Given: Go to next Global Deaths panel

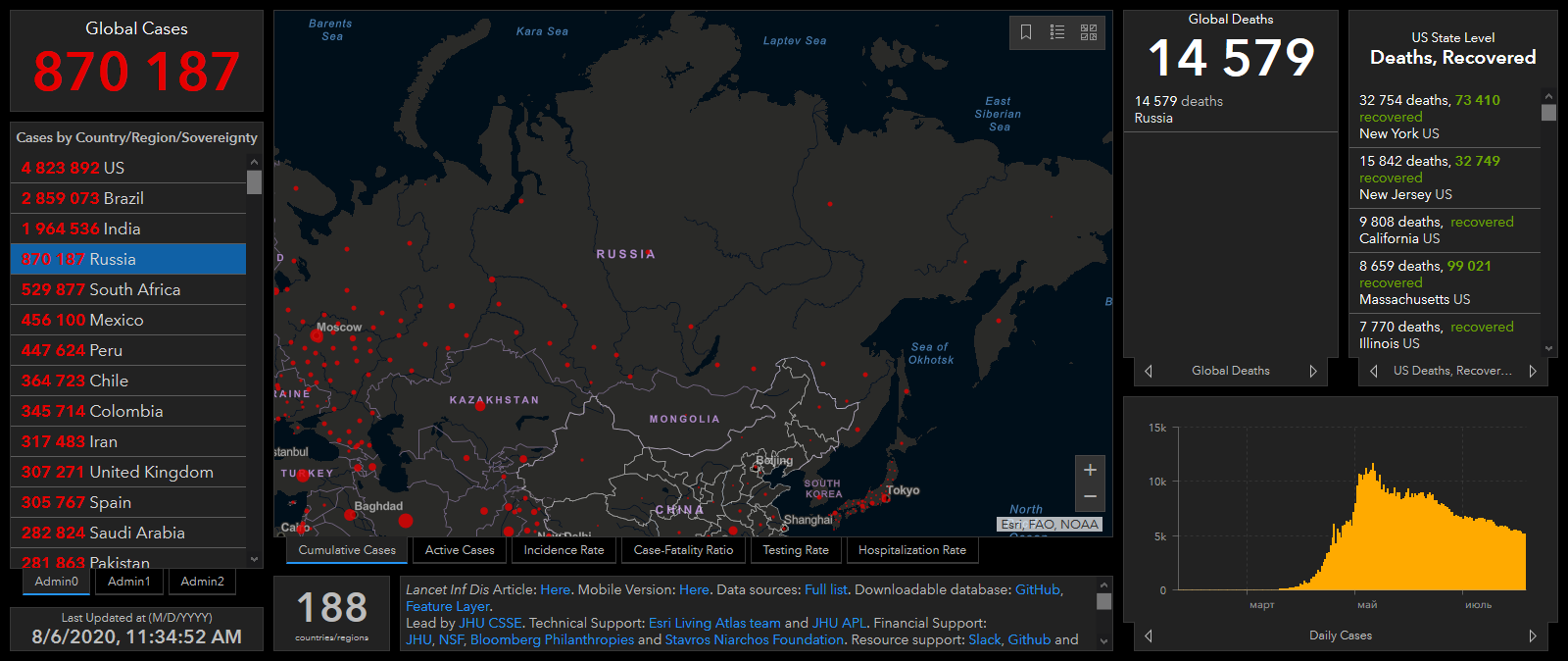Looking at the screenshot, I should pyautogui.click(x=1313, y=371).
